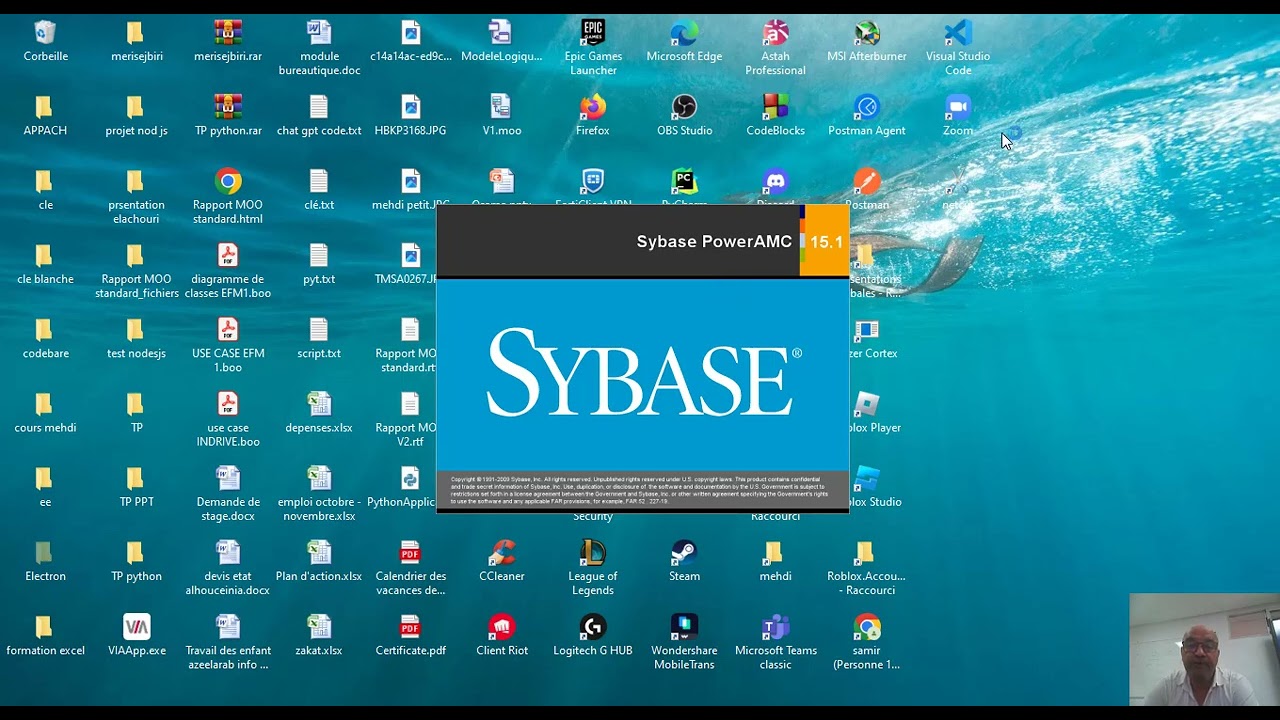Open samir Chrome profile shortcut
Image resolution: width=1280 pixels, height=720 pixels.
click(867, 642)
